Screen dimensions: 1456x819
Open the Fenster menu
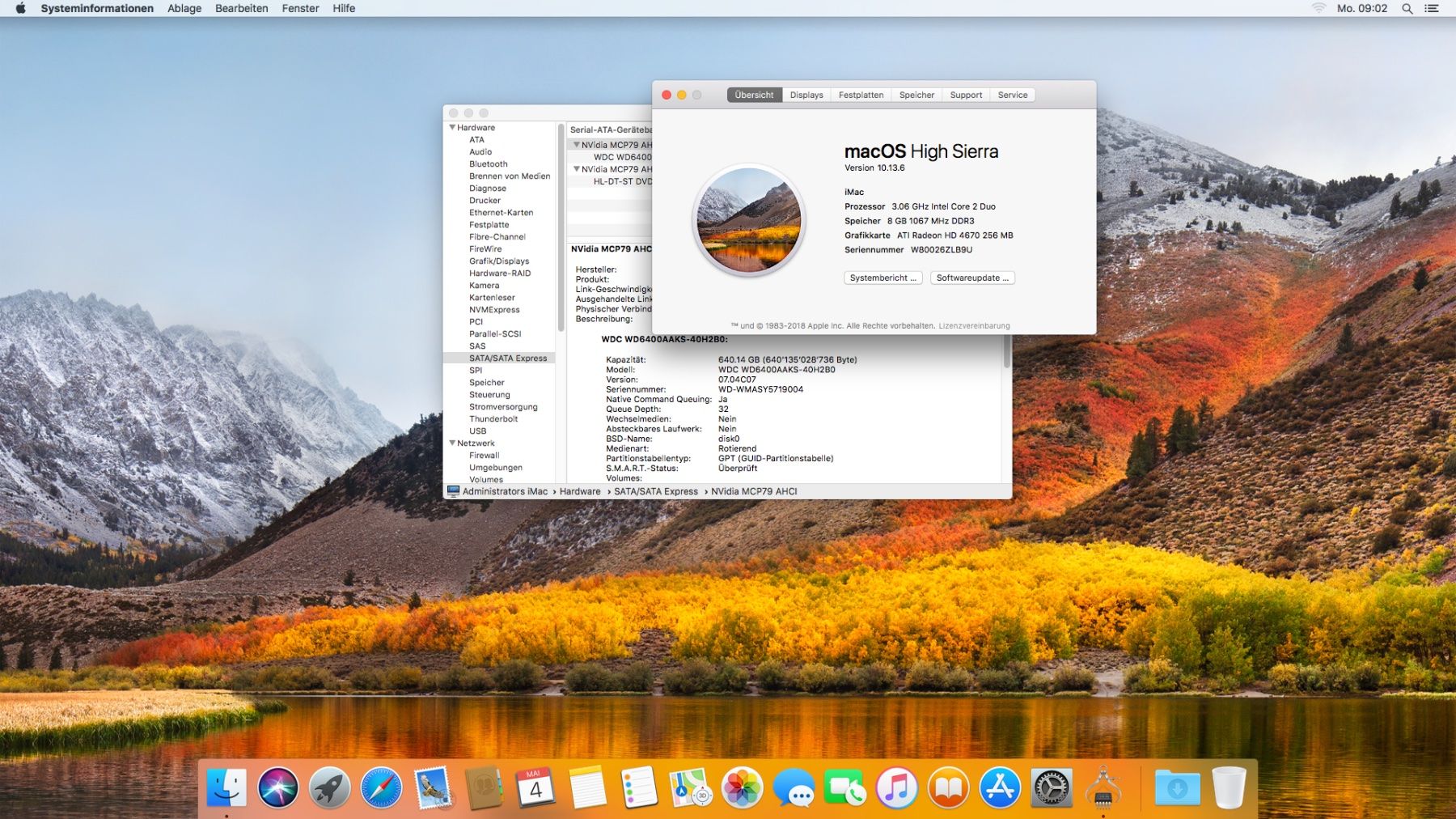tap(300, 8)
